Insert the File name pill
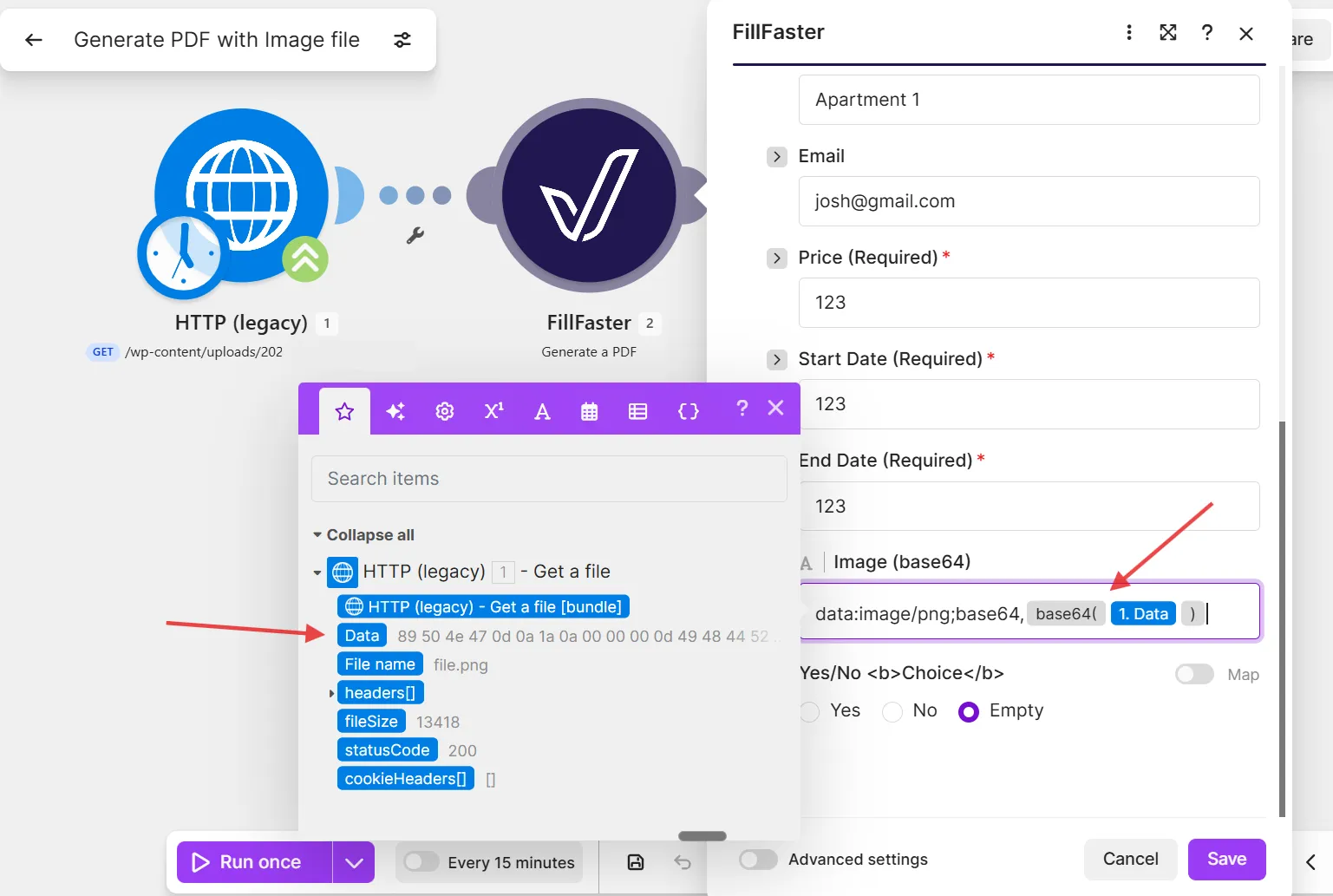The height and width of the screenshot is (896, 1333). click(380, 664)
